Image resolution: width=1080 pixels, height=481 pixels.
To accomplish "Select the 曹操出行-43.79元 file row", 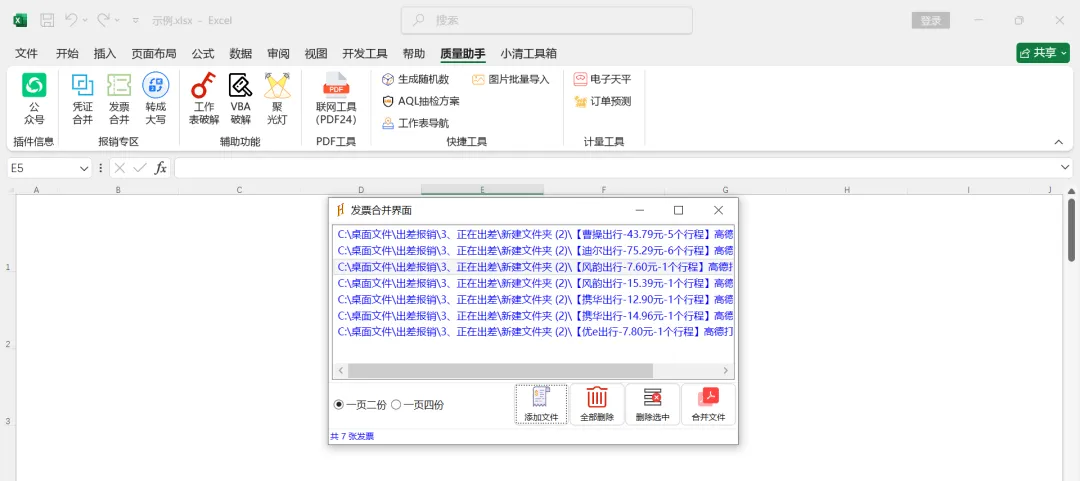I will point(534,234).
